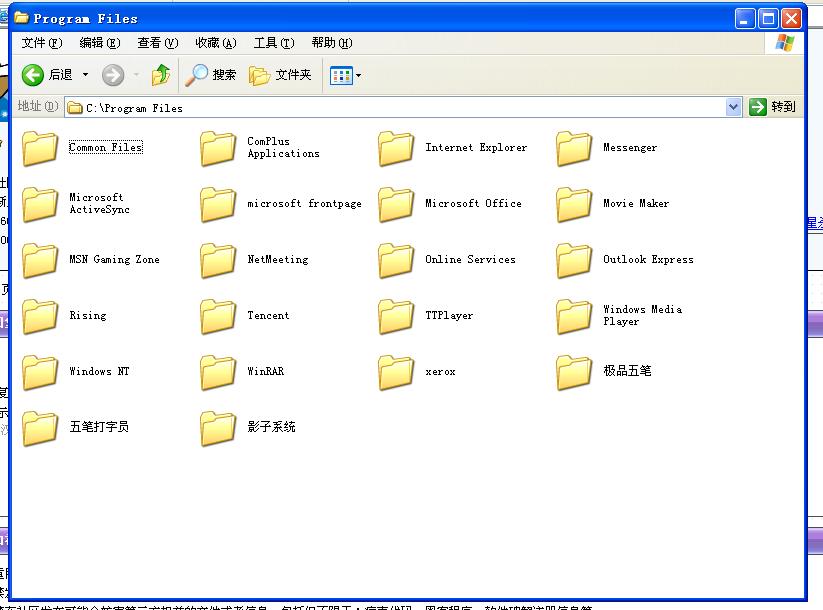This screenshot has height=610, width=823.
Task: Select the xerox folder icon
Action: [x=396, y=373]
